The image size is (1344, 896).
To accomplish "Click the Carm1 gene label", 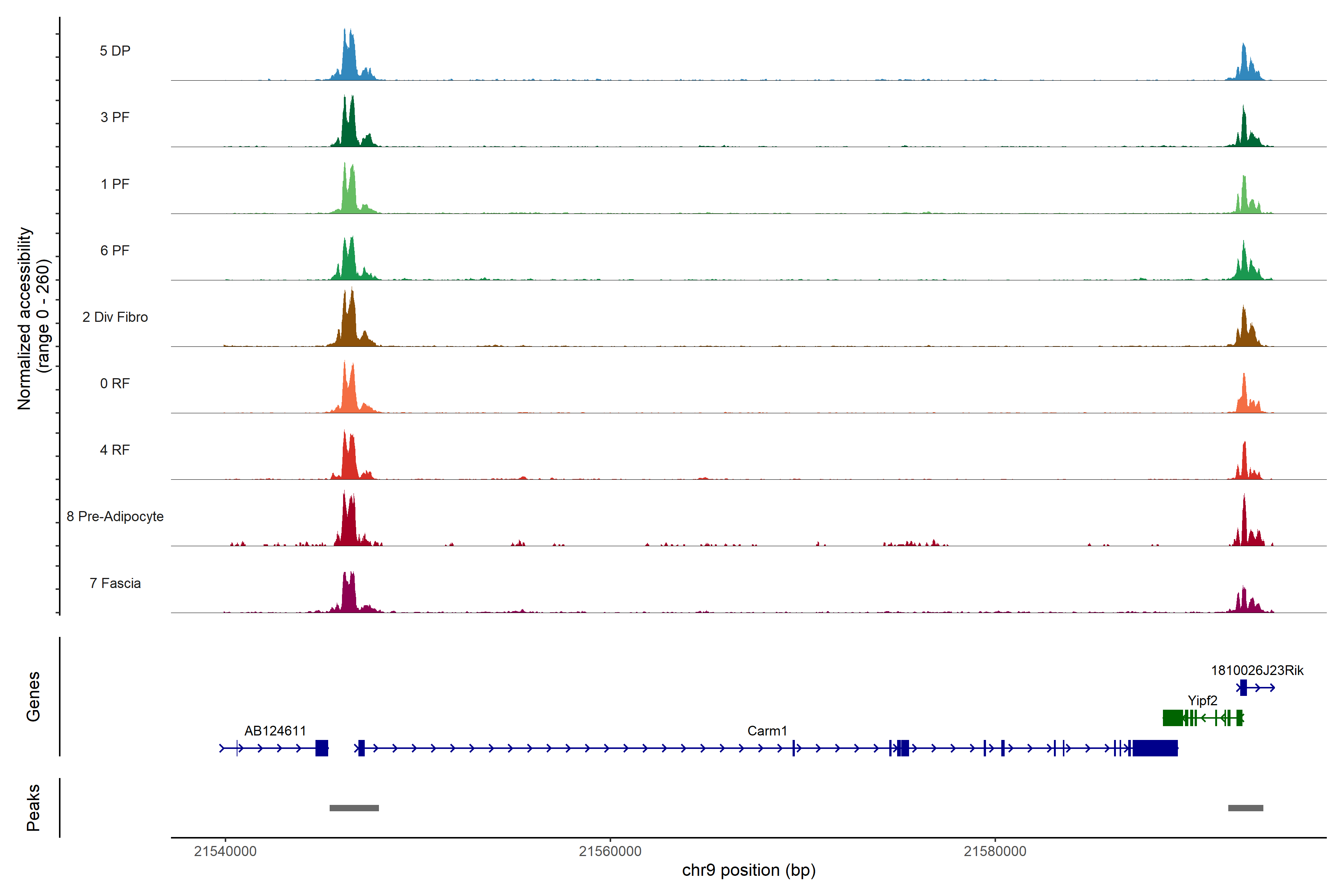I will pyautogui.click(x=767, y=730).
